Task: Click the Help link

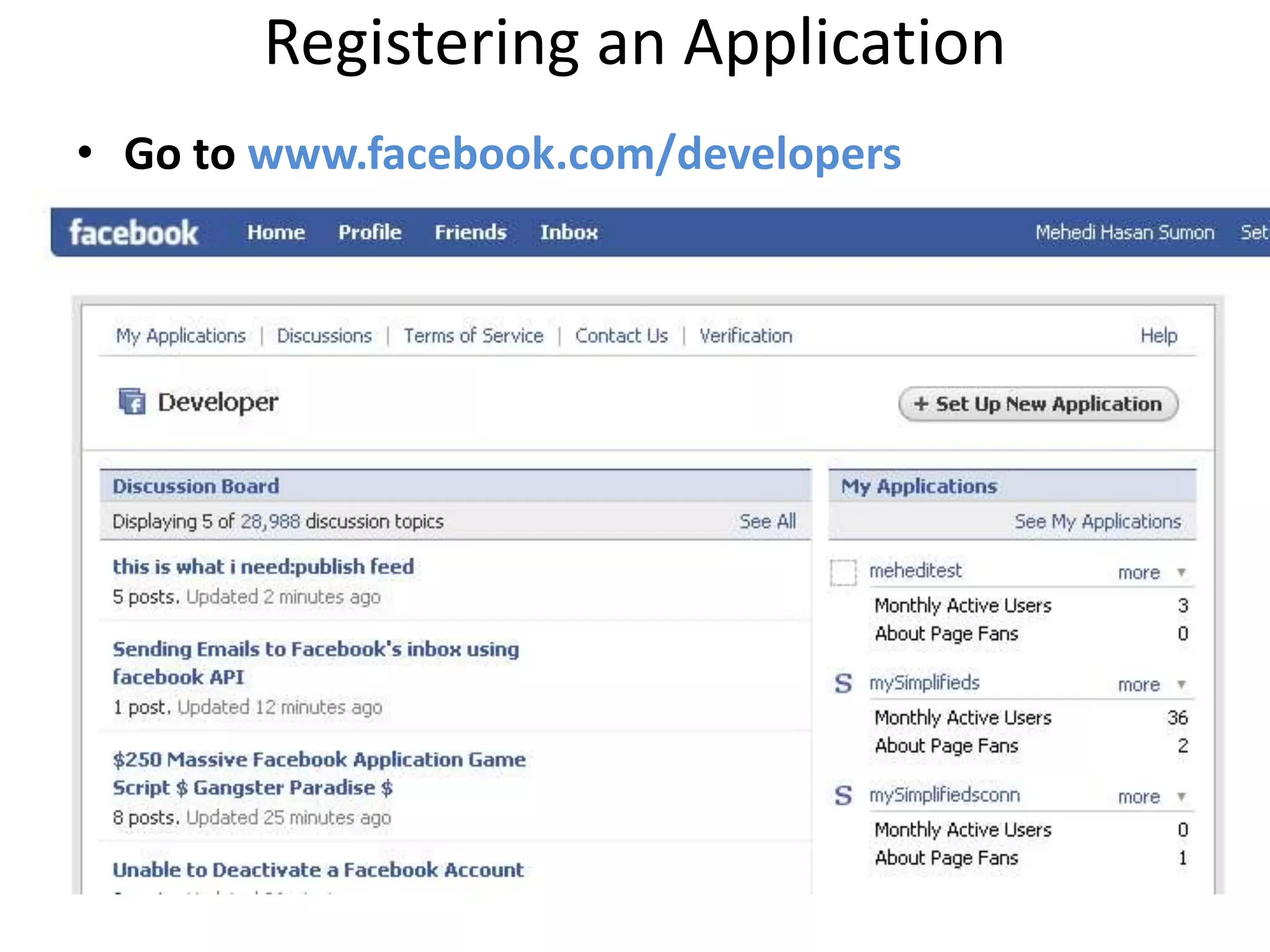Action: click(x=1159, y=336)
